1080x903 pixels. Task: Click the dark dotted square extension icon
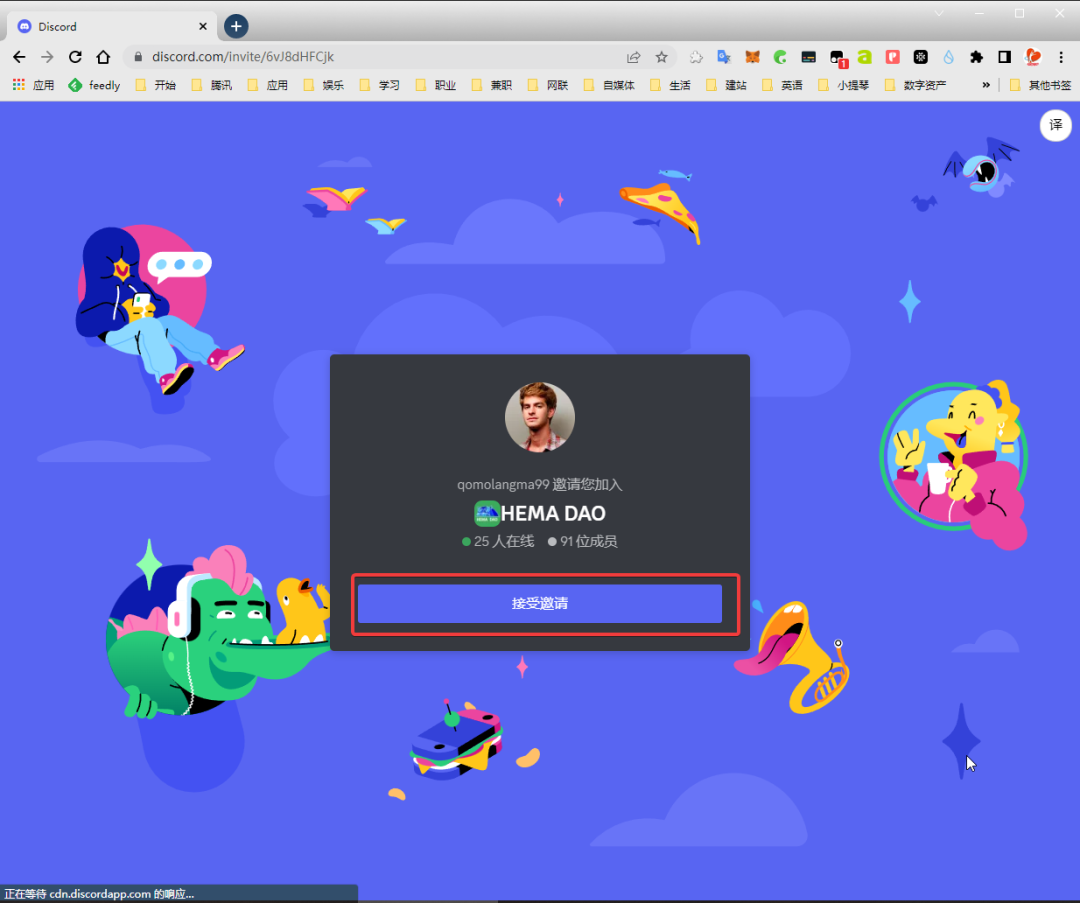point(920,57)
